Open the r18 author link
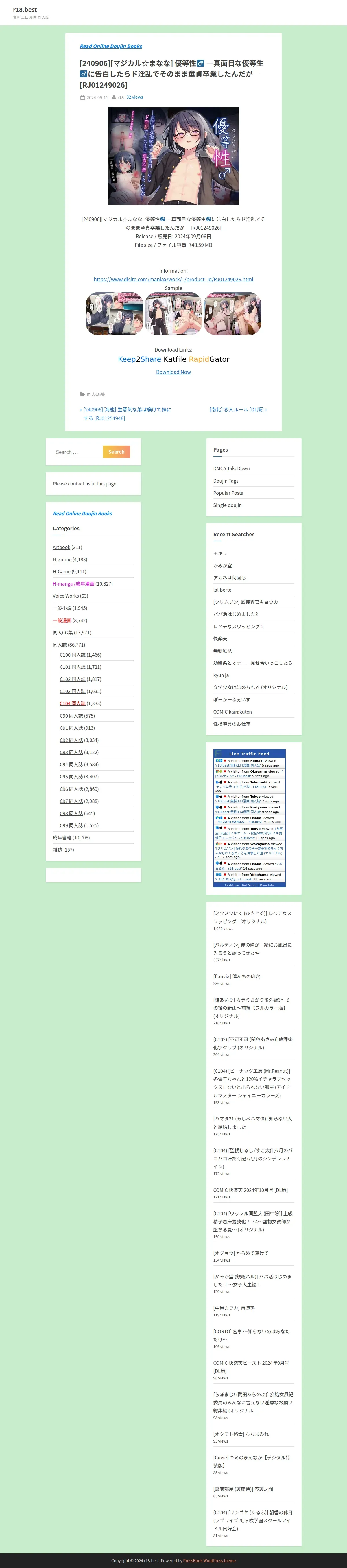The width and height of the screenshot is (347, 1568). [121, 97]
